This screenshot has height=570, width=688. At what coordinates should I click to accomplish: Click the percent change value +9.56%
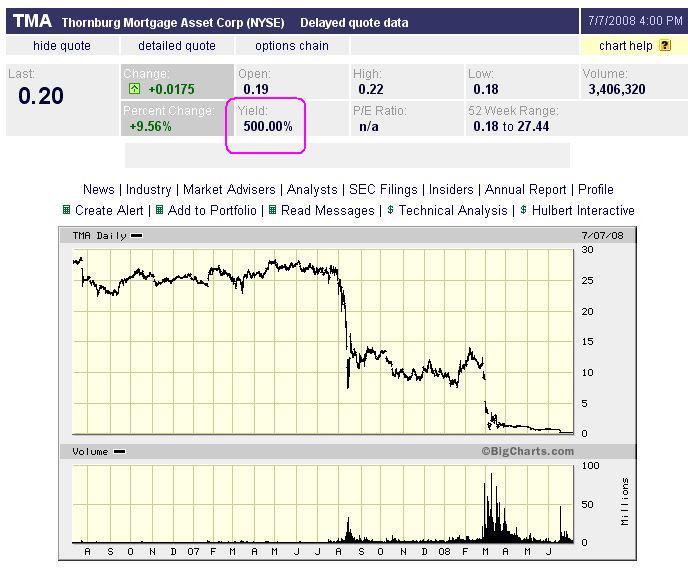pos(150,126)
